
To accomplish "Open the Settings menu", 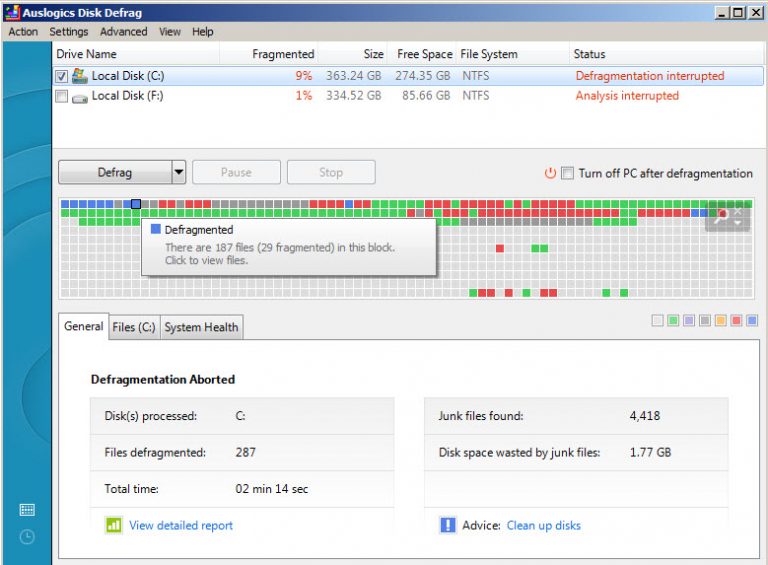I will (x=69, y=32).
